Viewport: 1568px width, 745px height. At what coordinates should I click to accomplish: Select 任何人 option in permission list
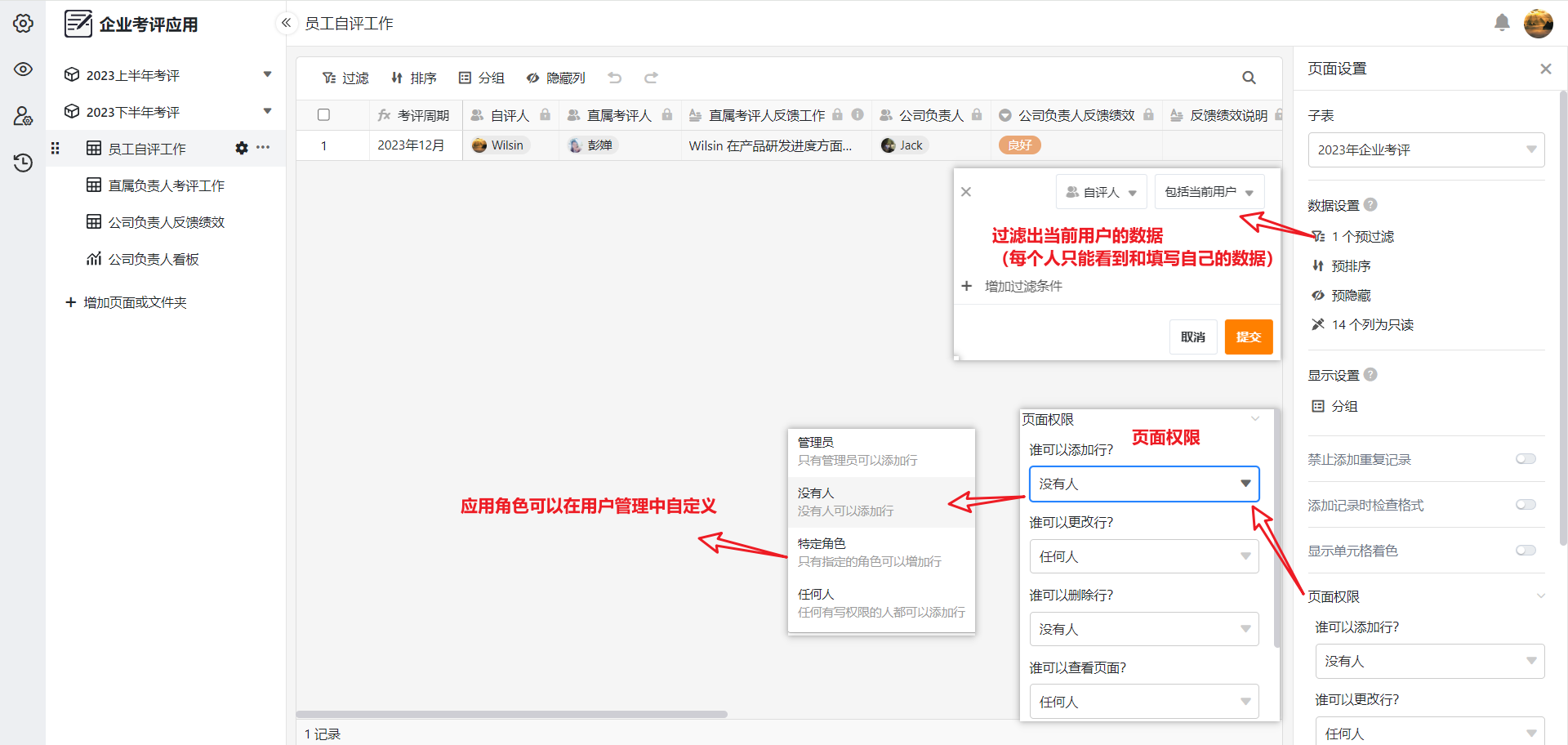coord(881,604)
